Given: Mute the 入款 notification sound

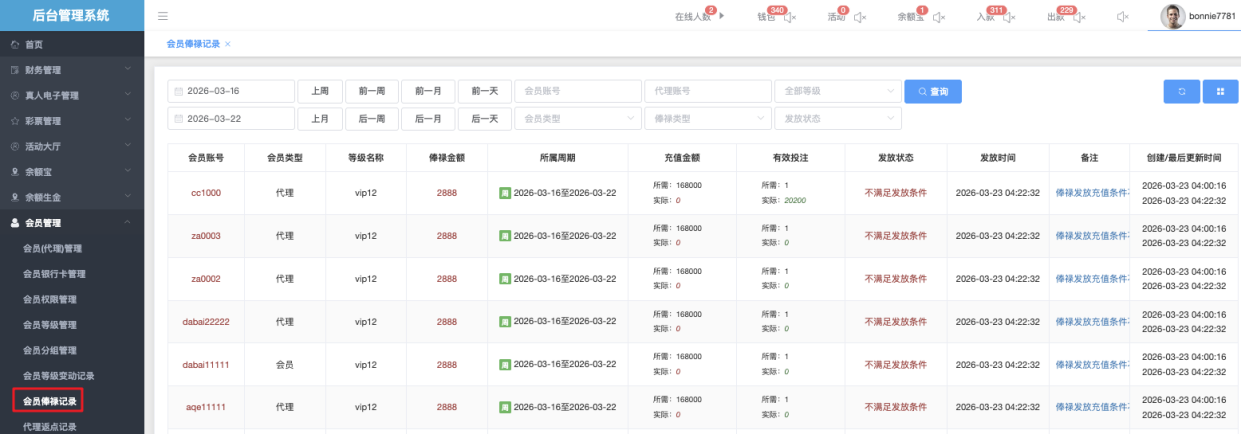Looking at the screenshot, I should click(1008, 17).
